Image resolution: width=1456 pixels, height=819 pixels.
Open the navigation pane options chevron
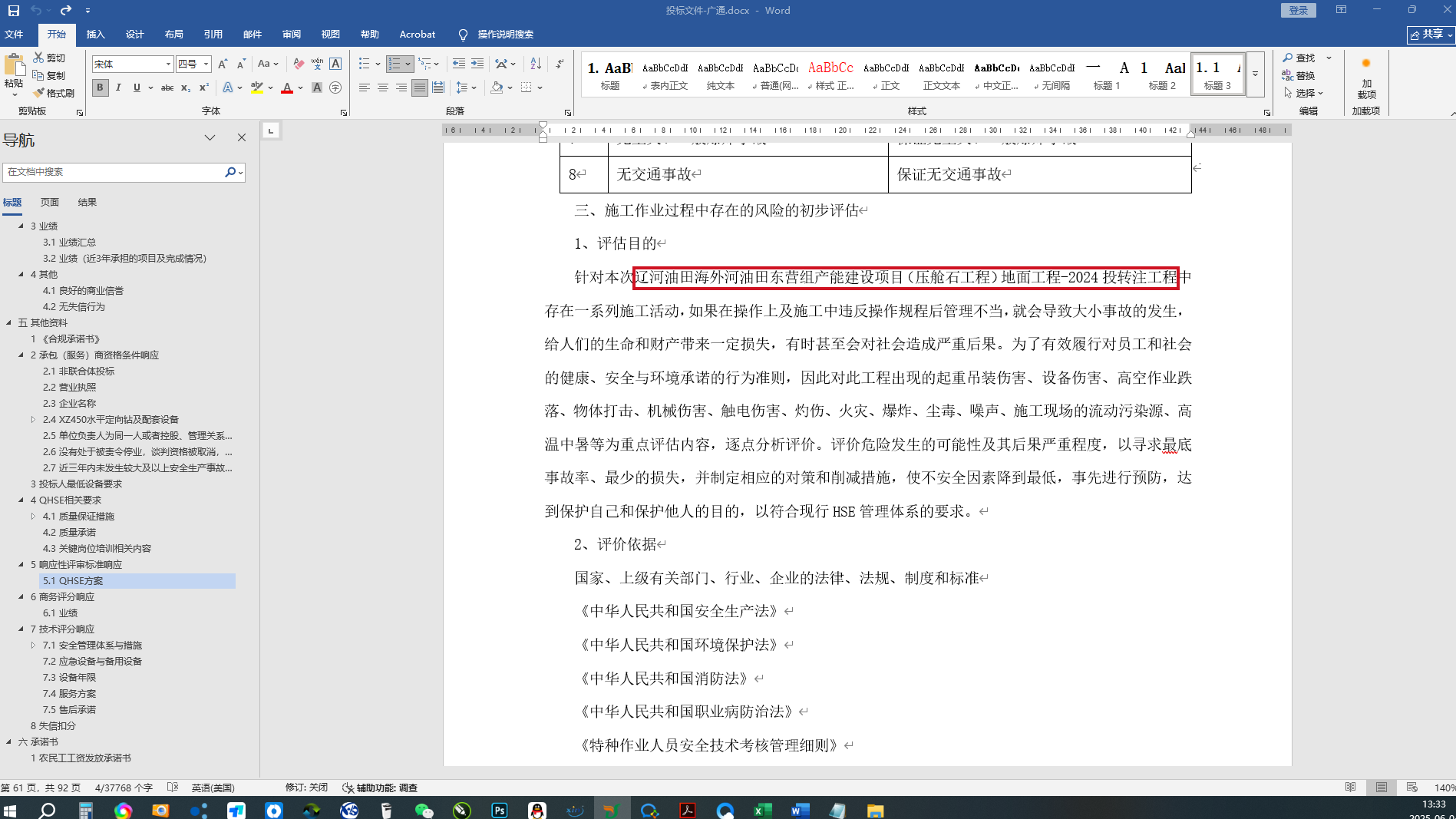point(210,138)
